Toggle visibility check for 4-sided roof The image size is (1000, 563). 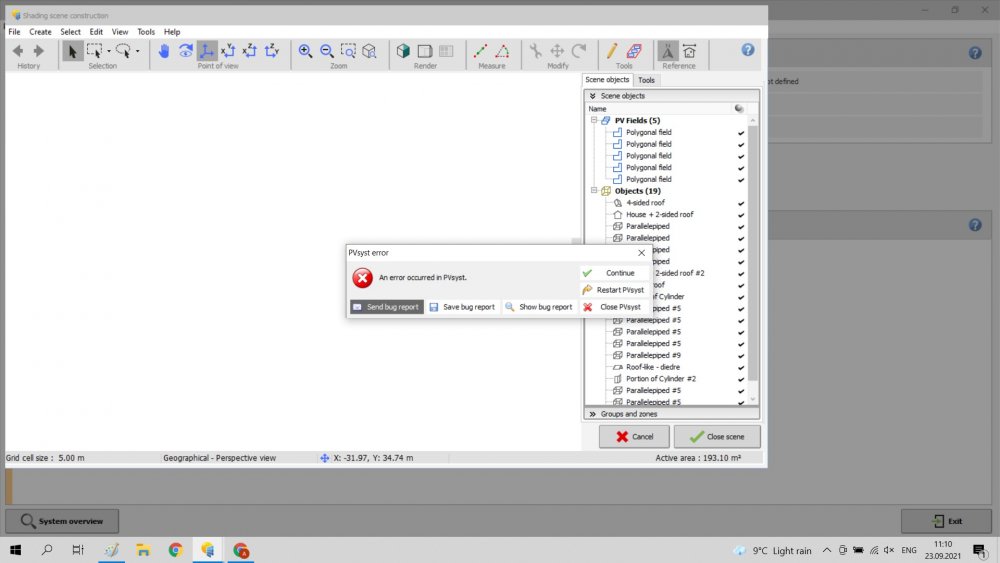coord(741,203)
